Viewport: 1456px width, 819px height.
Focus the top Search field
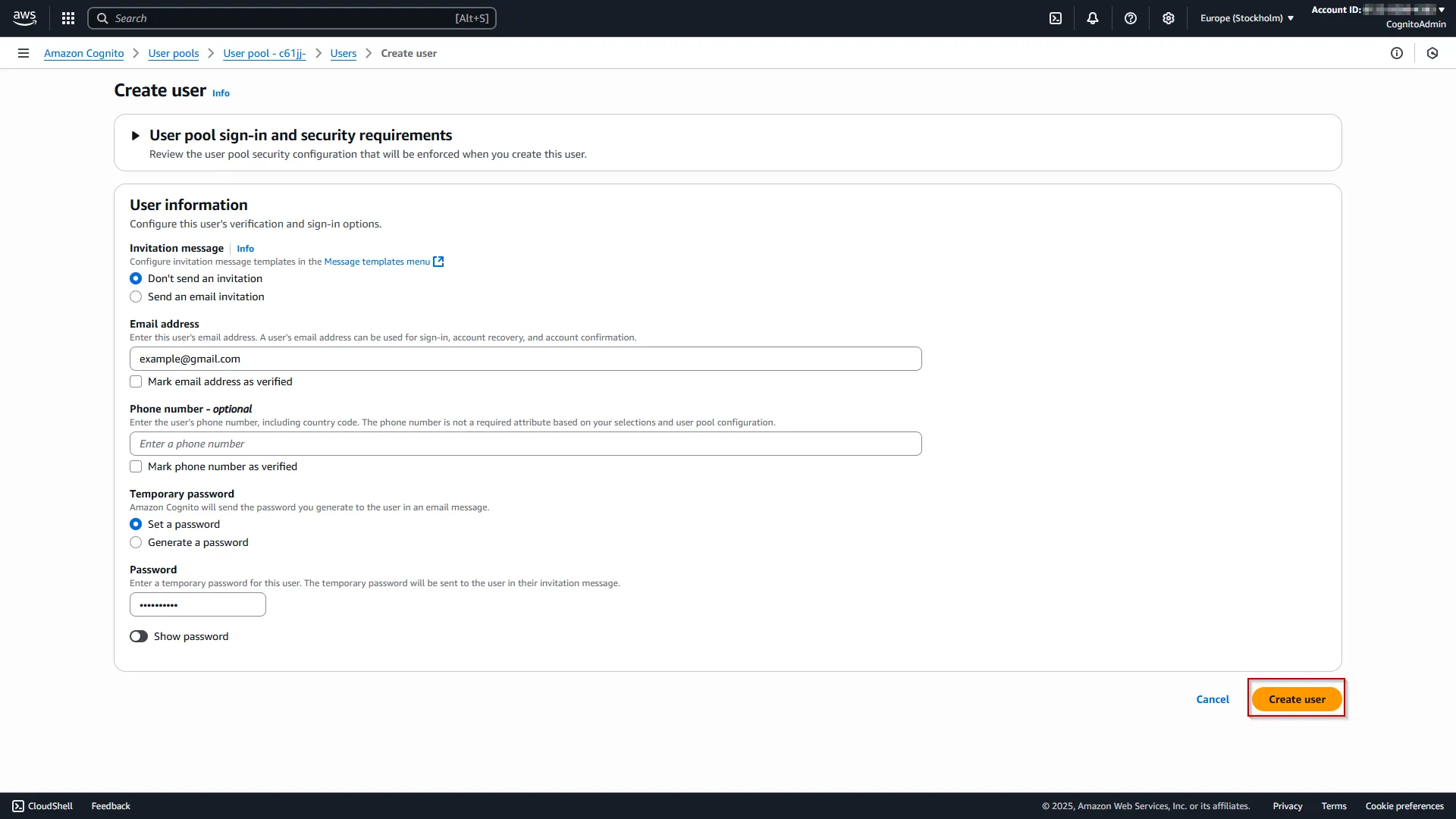pyautogui.click(x=292, y=18)
